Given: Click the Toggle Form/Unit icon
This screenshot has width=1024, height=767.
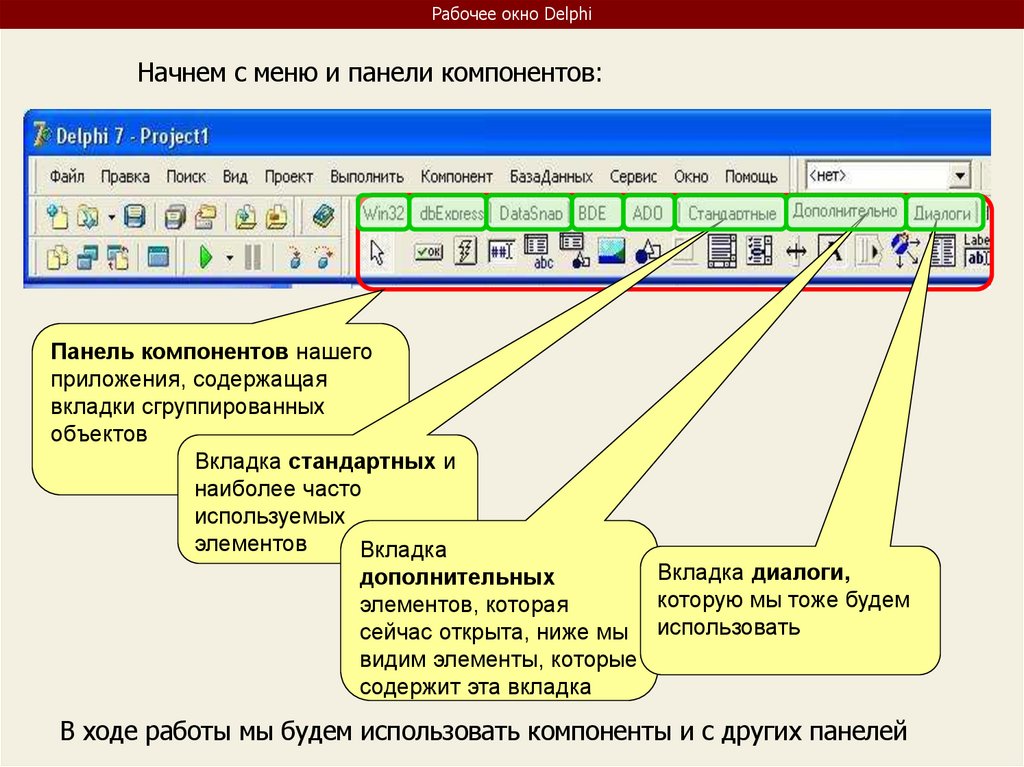Looking at the screenshot, I should coord(118,257).
